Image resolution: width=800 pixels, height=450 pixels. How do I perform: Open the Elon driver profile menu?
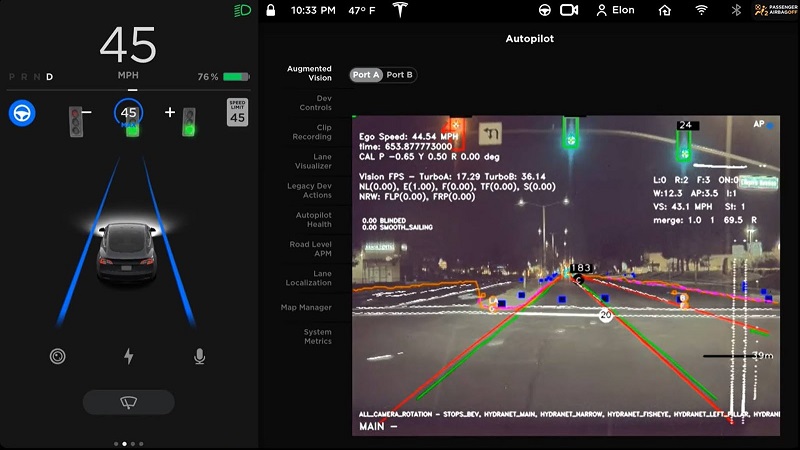(616, 10)
